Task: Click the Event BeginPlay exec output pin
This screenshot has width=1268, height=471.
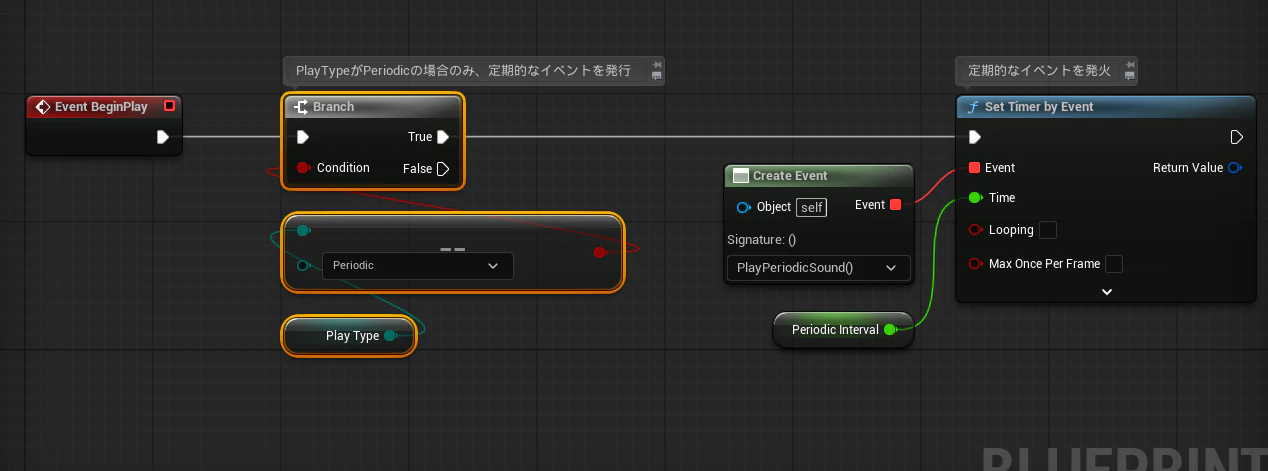Action: 163,137
